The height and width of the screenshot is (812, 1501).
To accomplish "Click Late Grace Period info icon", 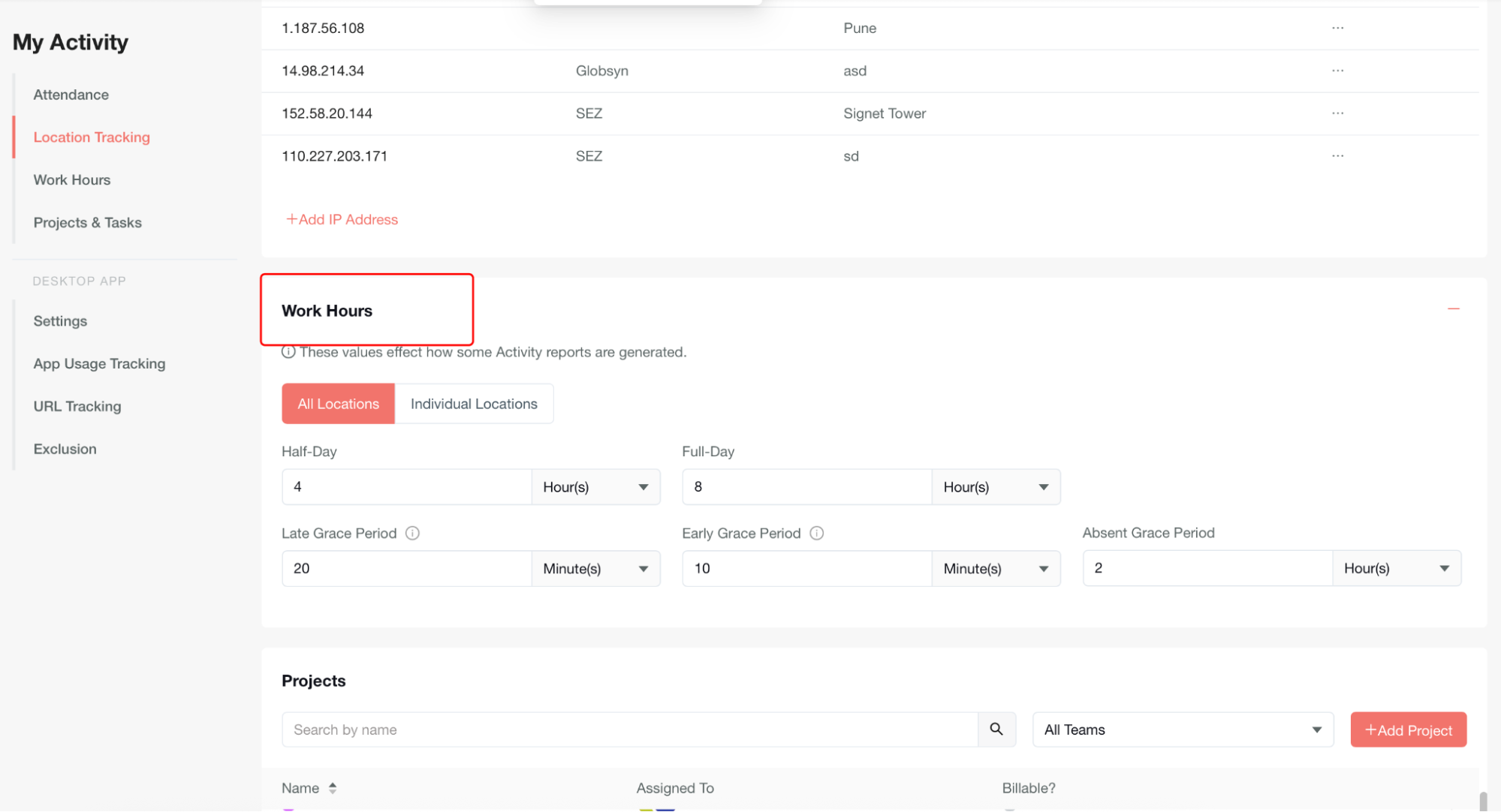I will (412, 533).
